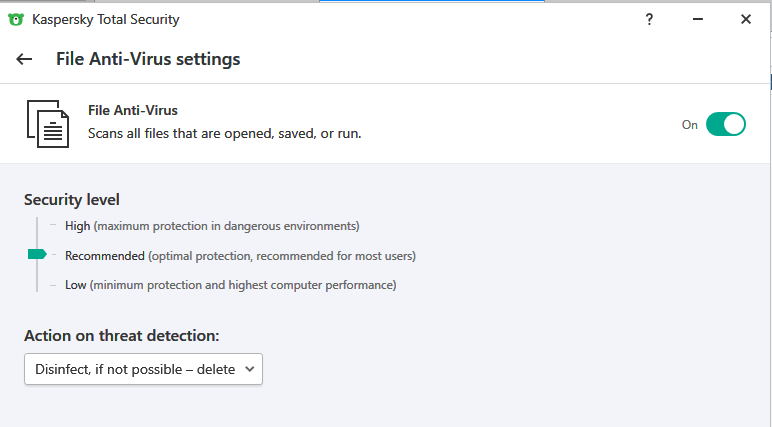The height and width of the screenshot is (427, 772).
Task: Click the File Anti-Virus documents icon
Action: click(x=47, y=123)
